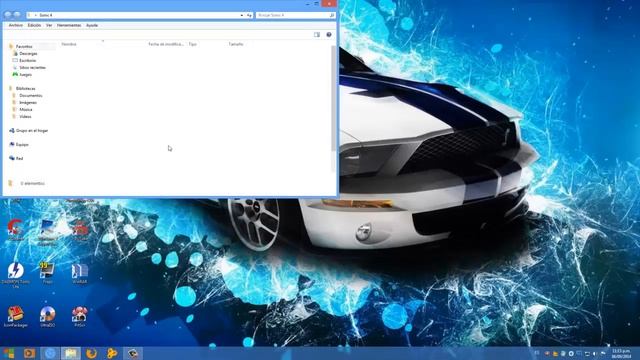Open the orange media player taskbar icon
Viewport: 640px width, 360px height.
[29, 353]
